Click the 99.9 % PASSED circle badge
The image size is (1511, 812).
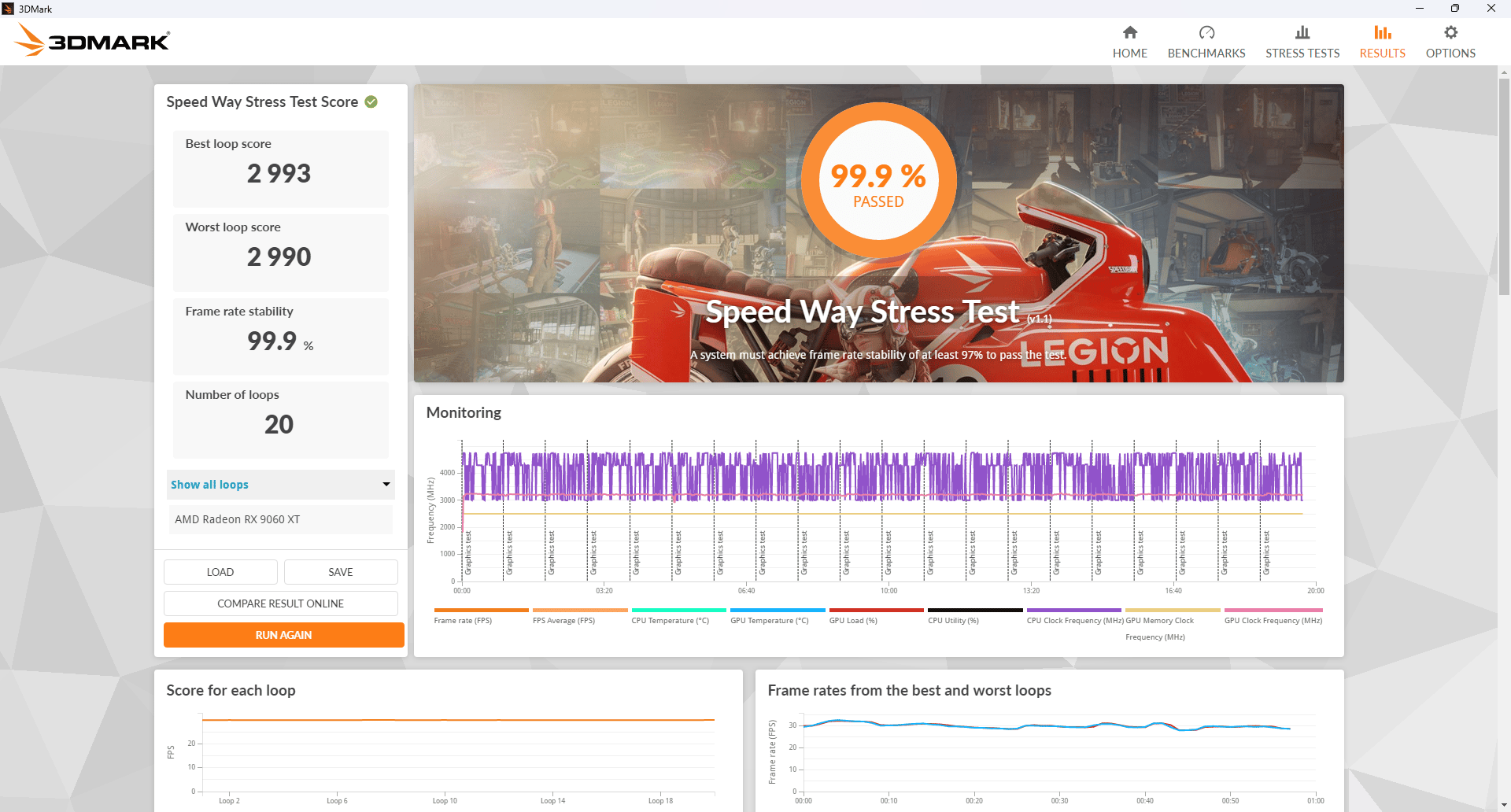[x=878, y=180]
